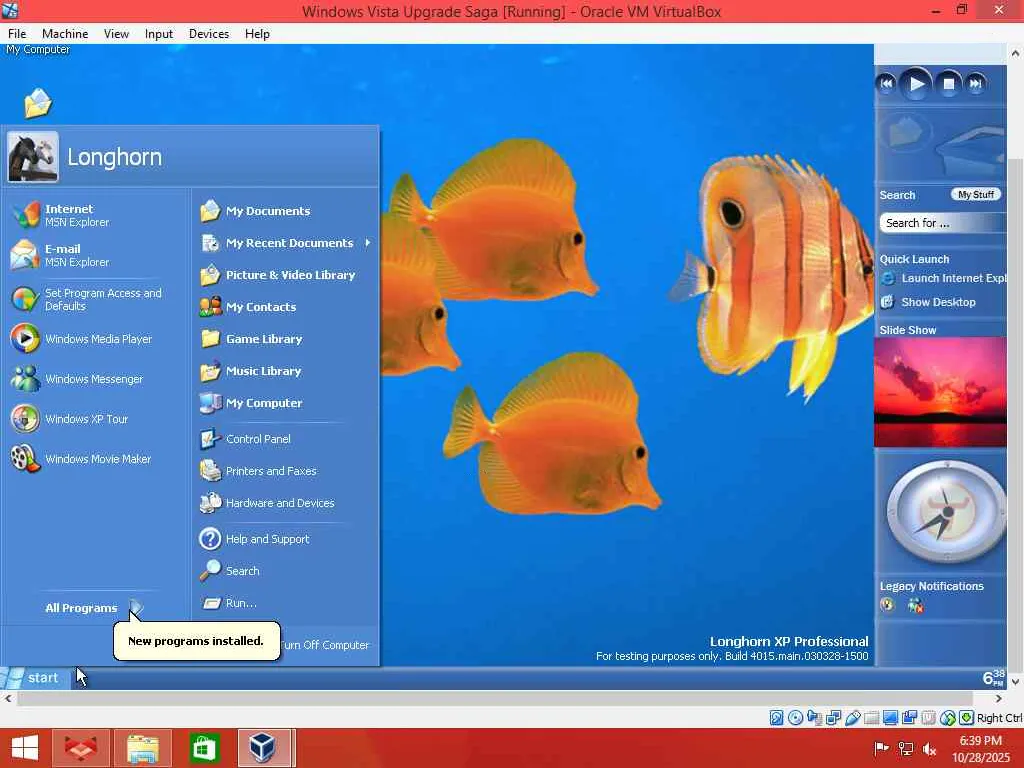Click VirtualBox optical drive status icon

coord(795,718)
